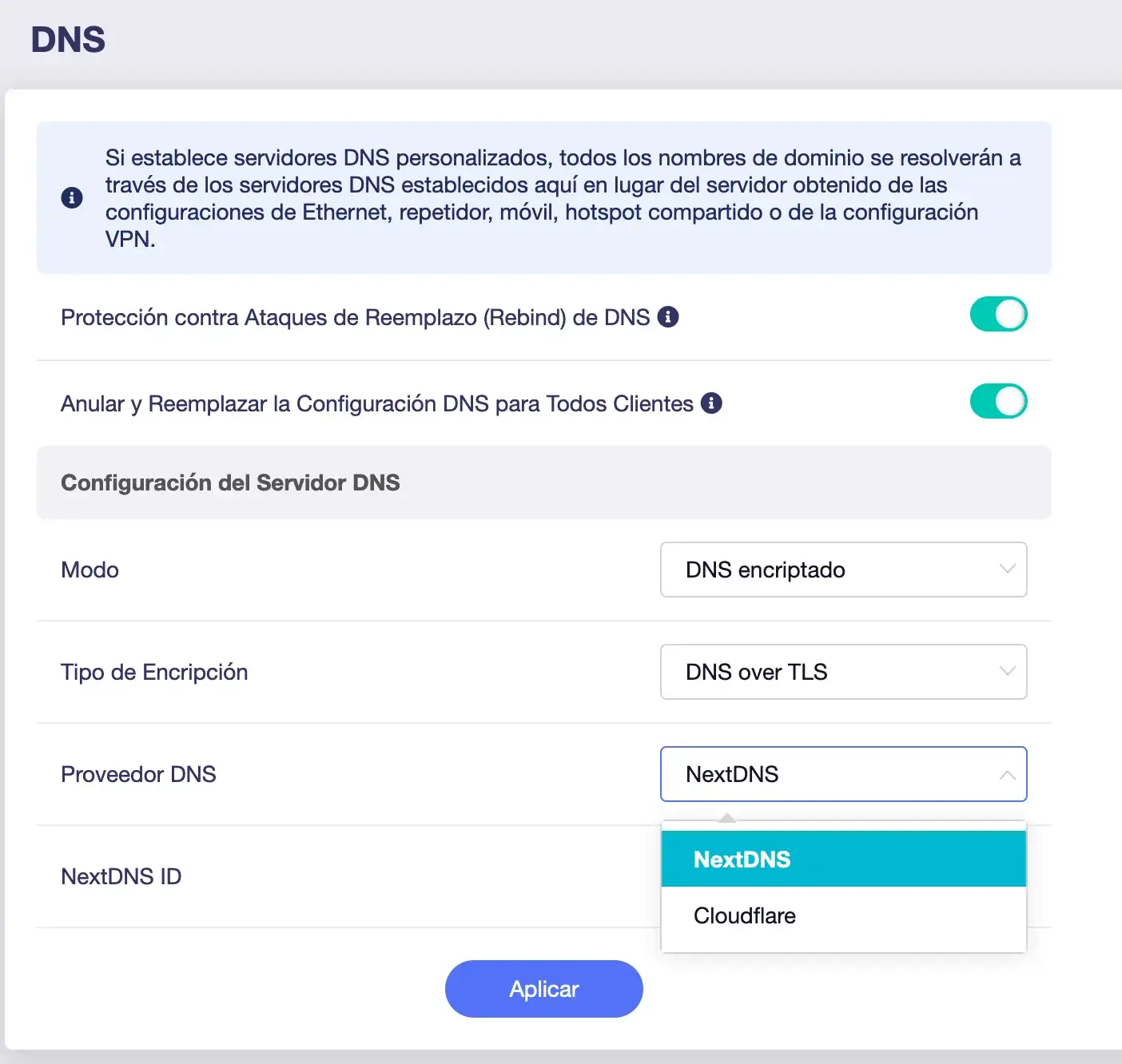
Task: Click the Configuración del Servidor DNS section header
Action: [230, 482]
